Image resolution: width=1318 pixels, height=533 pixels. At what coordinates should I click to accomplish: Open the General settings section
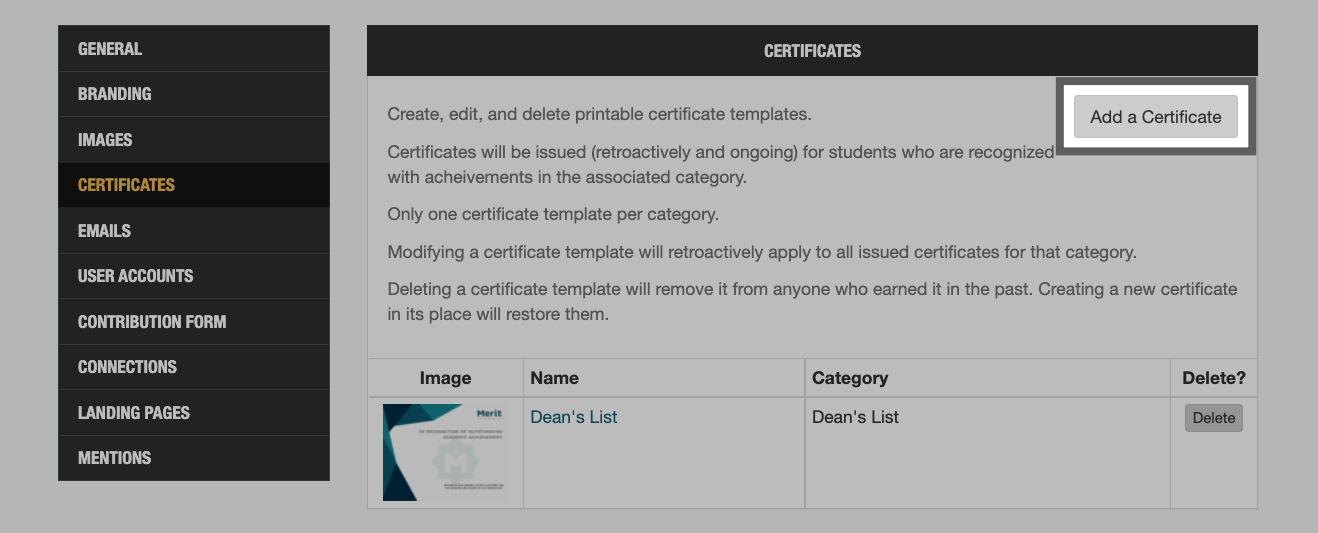point(110,49)
